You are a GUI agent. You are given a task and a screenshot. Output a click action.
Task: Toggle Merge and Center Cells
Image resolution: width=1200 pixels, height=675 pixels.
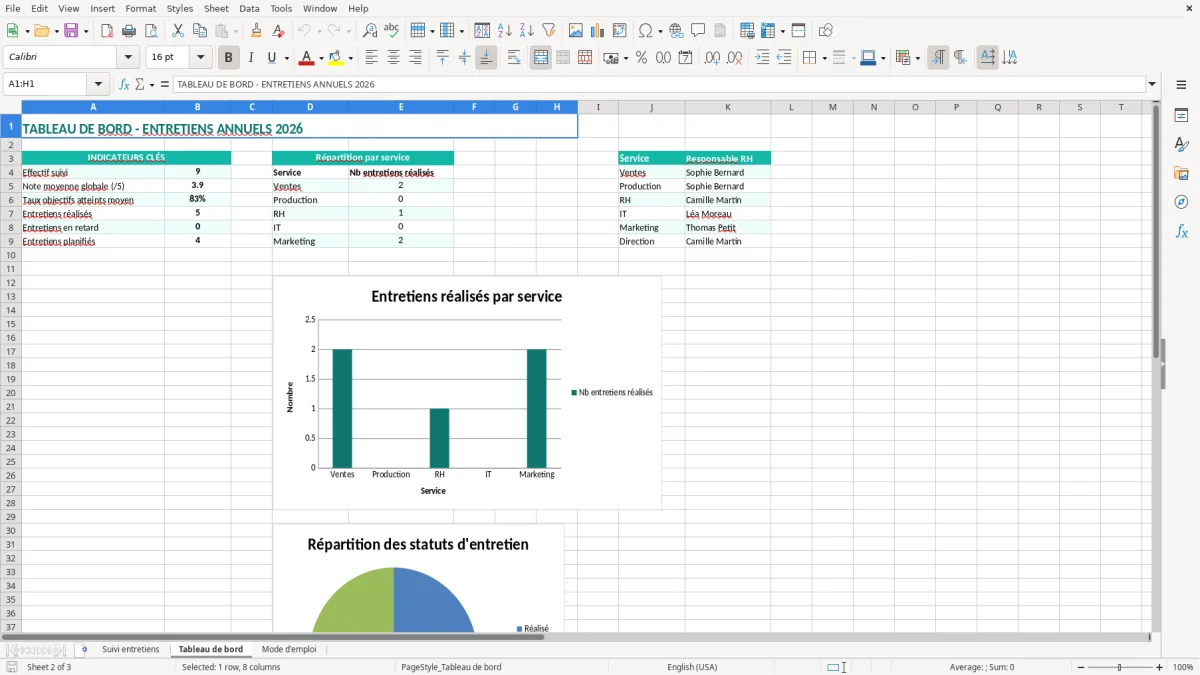click(541, 58)
